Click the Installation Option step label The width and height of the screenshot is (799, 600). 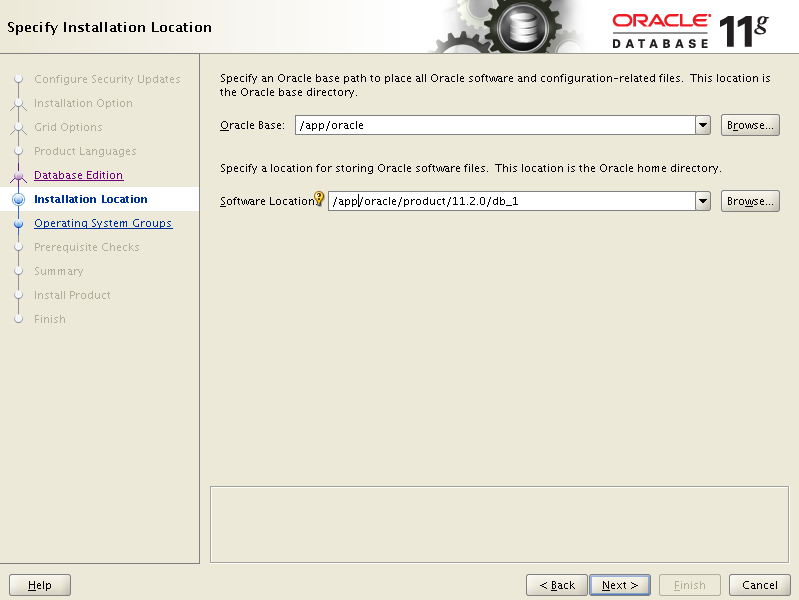tap(83, 103)
